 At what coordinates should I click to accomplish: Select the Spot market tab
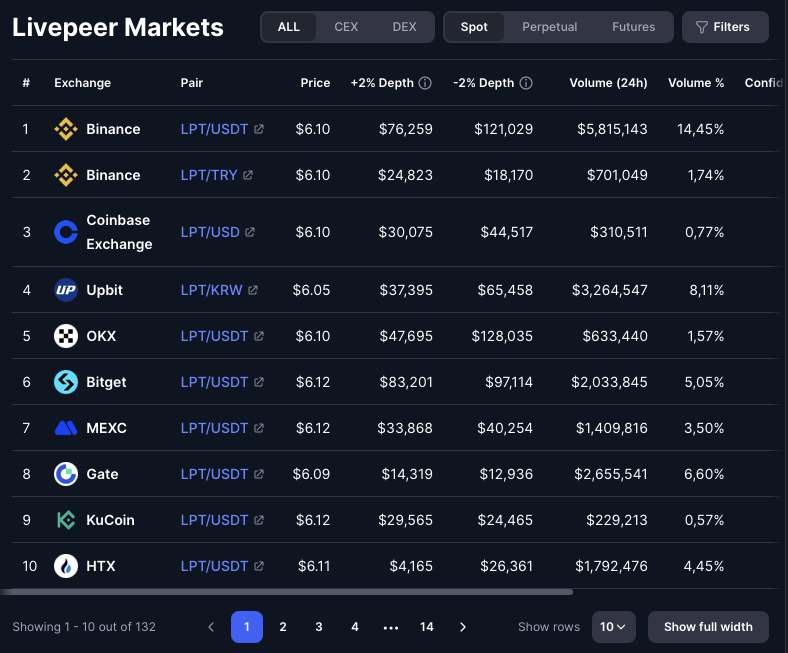point(474,27)
